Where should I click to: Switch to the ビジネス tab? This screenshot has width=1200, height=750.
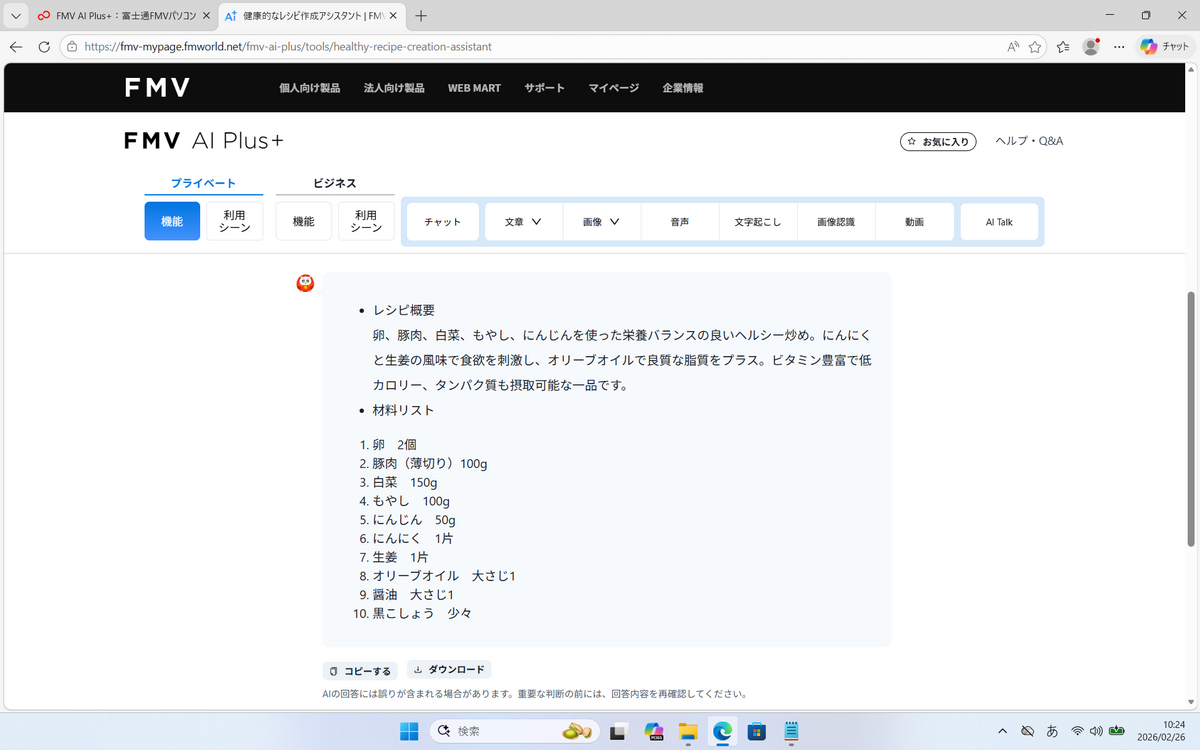coord(334,183)
